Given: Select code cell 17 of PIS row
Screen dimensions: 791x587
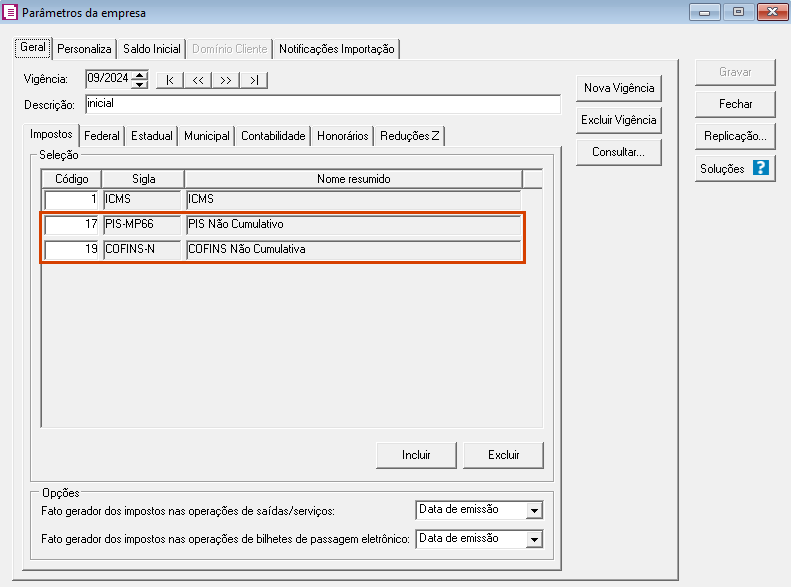Looking at the screenshot, I should tap(71, 224).
